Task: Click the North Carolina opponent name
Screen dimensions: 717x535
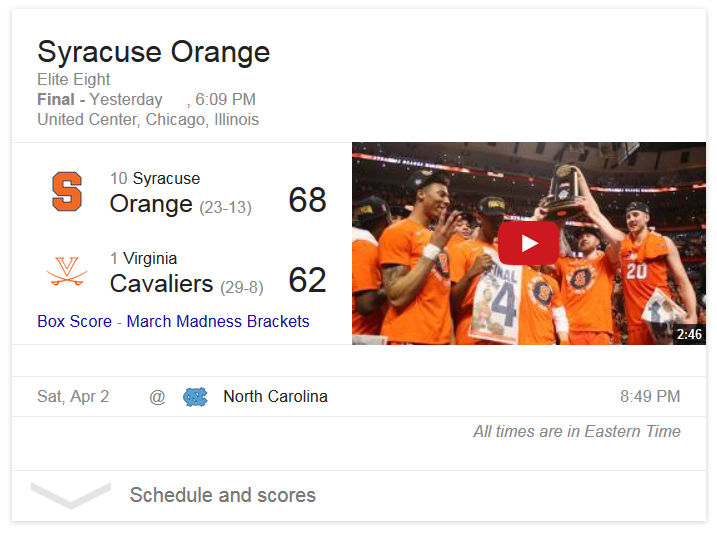Action: point(275,397)
